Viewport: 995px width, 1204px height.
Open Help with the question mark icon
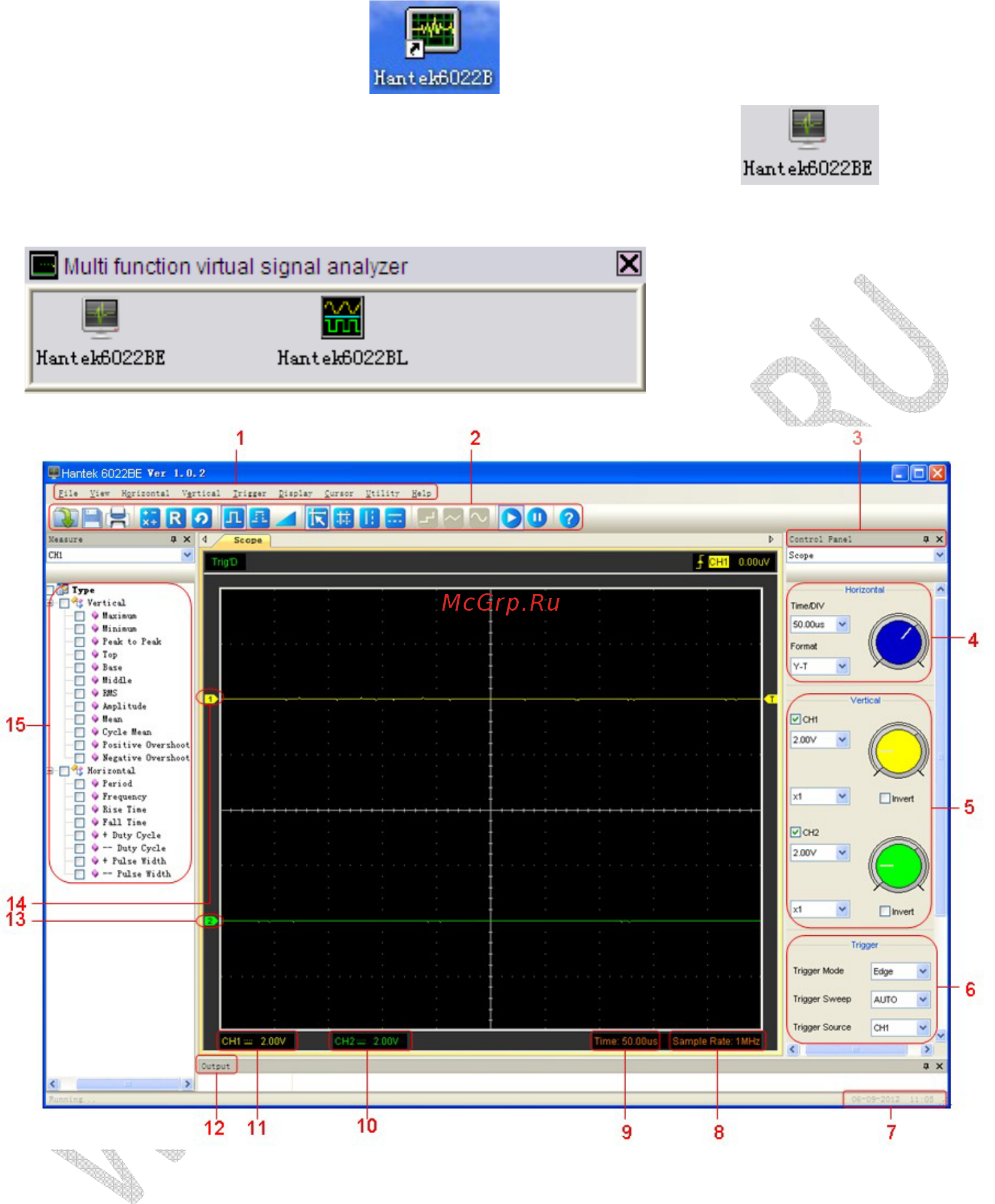569,518
